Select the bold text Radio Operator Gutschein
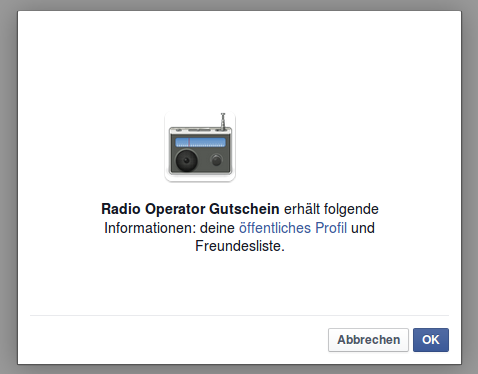The image size is (478, 374). [x=190, y=209]
